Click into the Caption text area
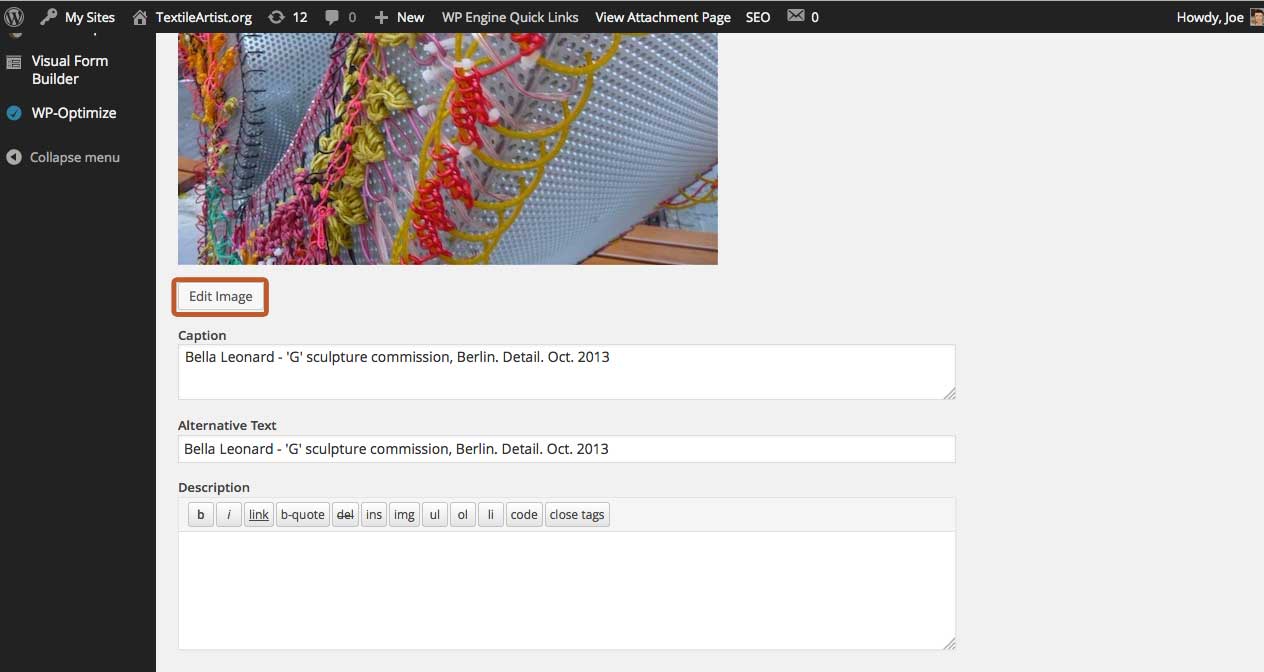1264x672 pixels. (x=566, y=372)
